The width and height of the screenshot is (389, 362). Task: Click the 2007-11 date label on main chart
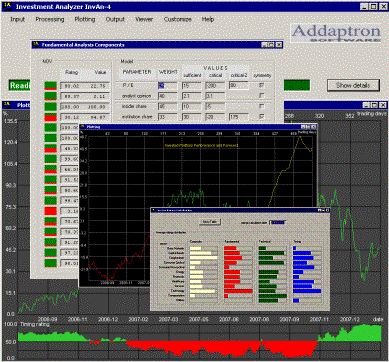319,319
